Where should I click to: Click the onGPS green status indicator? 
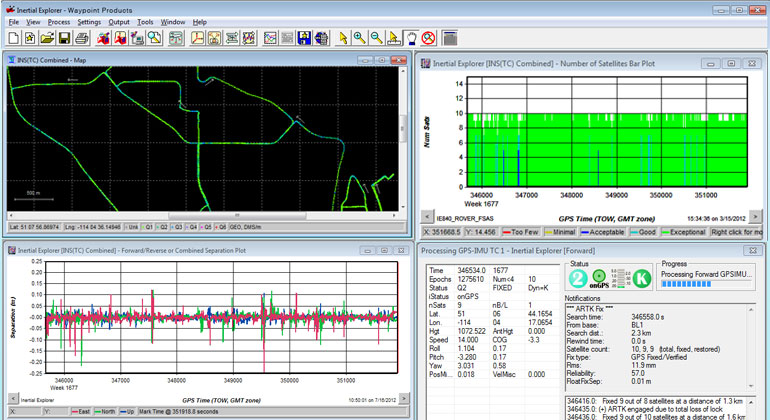(x=599, y=278)
